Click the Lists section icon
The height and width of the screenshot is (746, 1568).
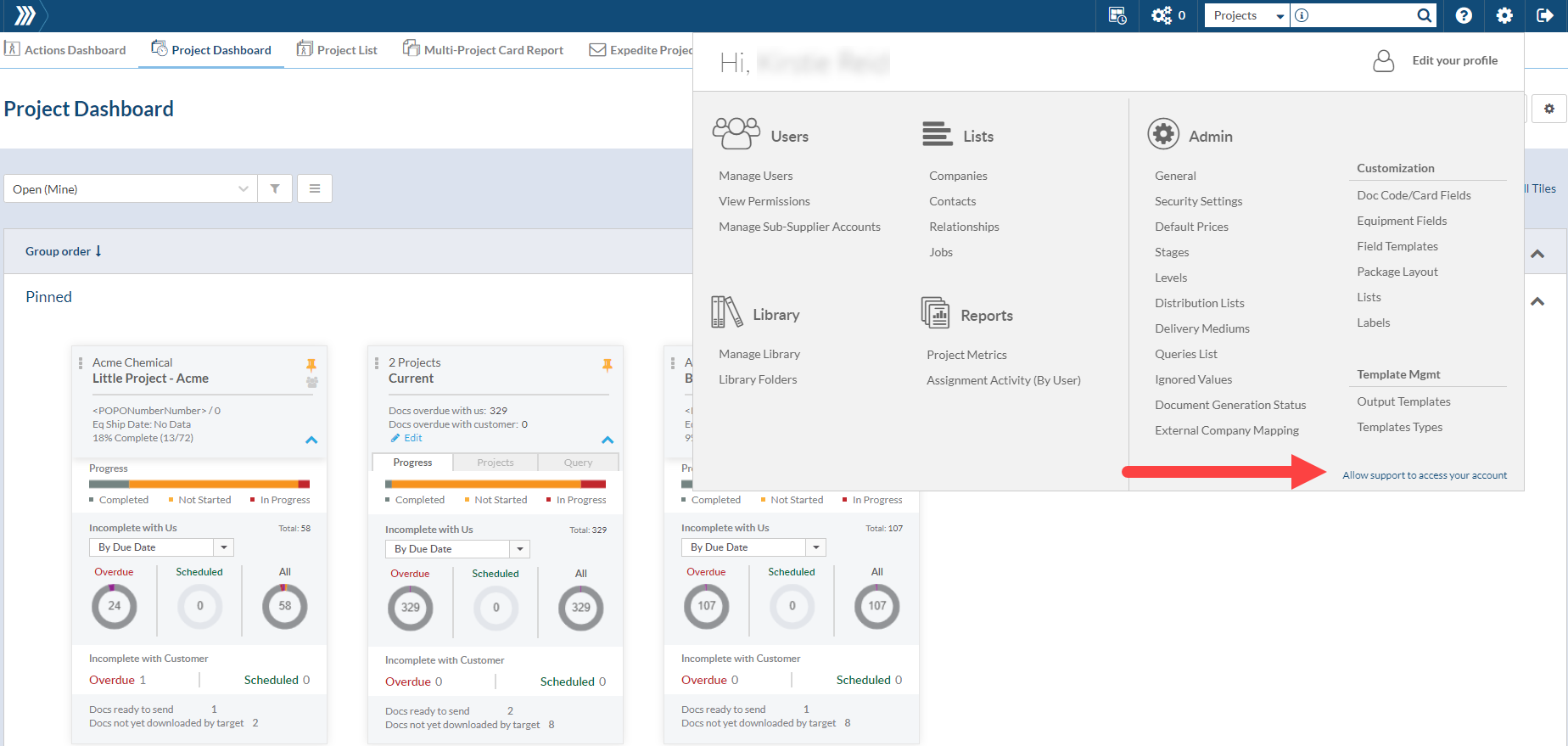(x=937, y=134)
